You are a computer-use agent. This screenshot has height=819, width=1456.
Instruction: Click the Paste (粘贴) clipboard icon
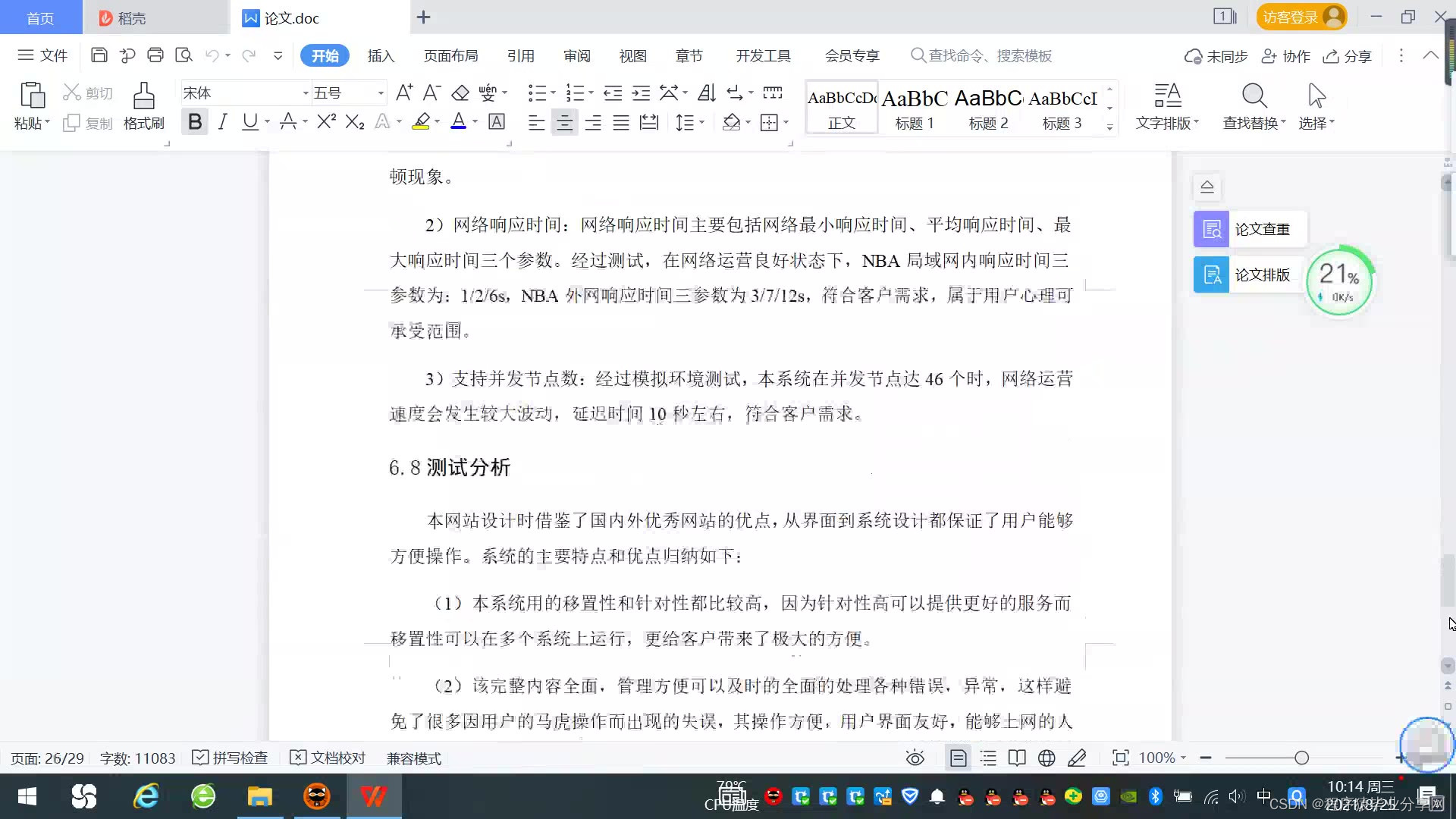point(32,96)
